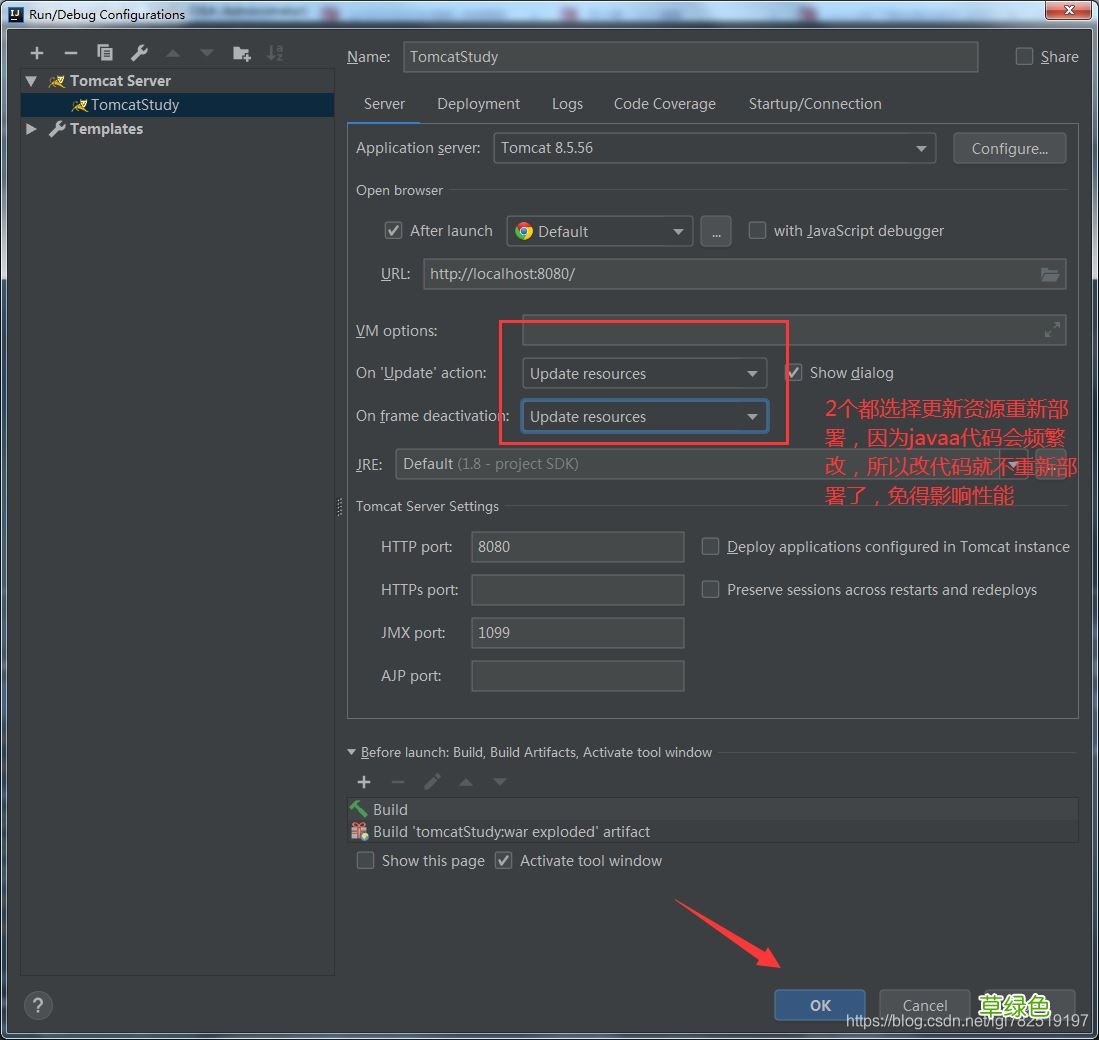The width and height of the screenshot is (1099, 1040).
Task: Click the OK button
Action: (819, 1005)
